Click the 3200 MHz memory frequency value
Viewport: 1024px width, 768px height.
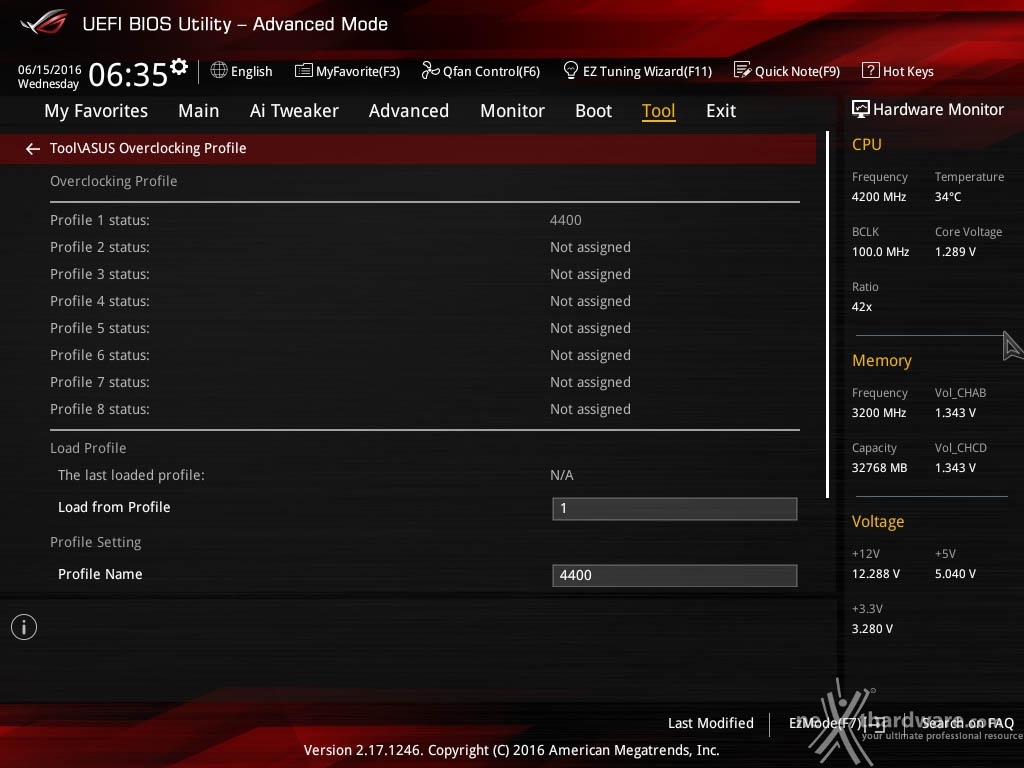[x=879, y=413]
